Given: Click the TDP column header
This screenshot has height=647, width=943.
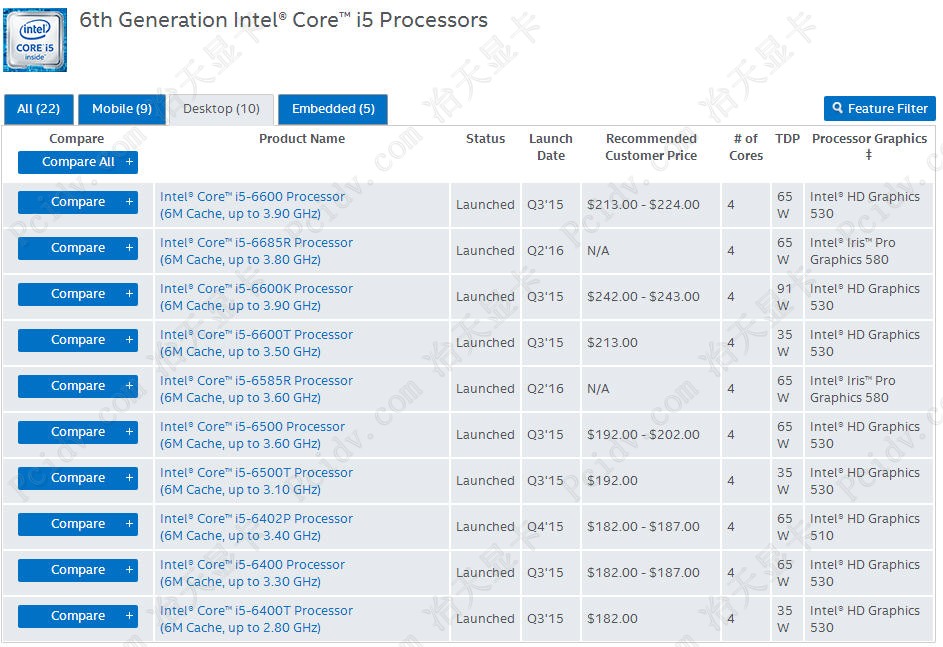Looking at the screenshot, I should click(787, 139).
